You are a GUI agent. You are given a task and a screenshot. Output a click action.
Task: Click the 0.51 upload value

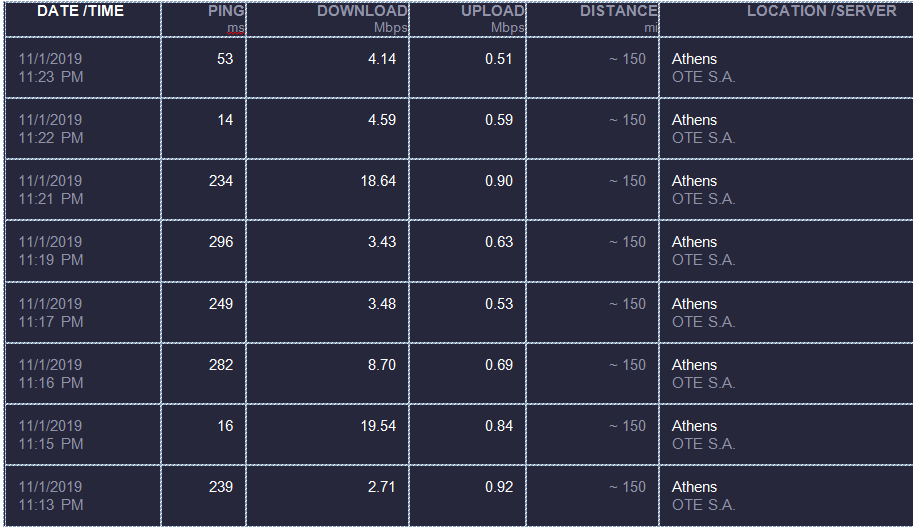click(x=498, y=59)
